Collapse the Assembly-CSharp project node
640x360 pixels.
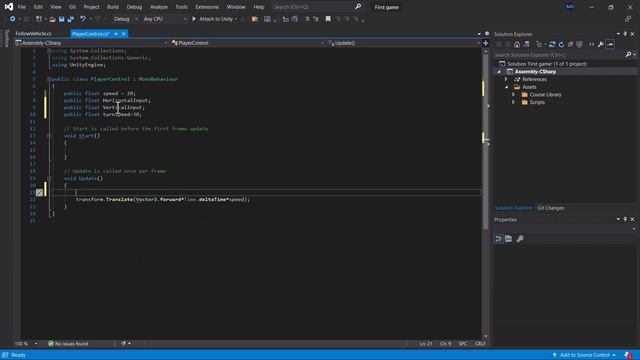(x=499, y=72)
